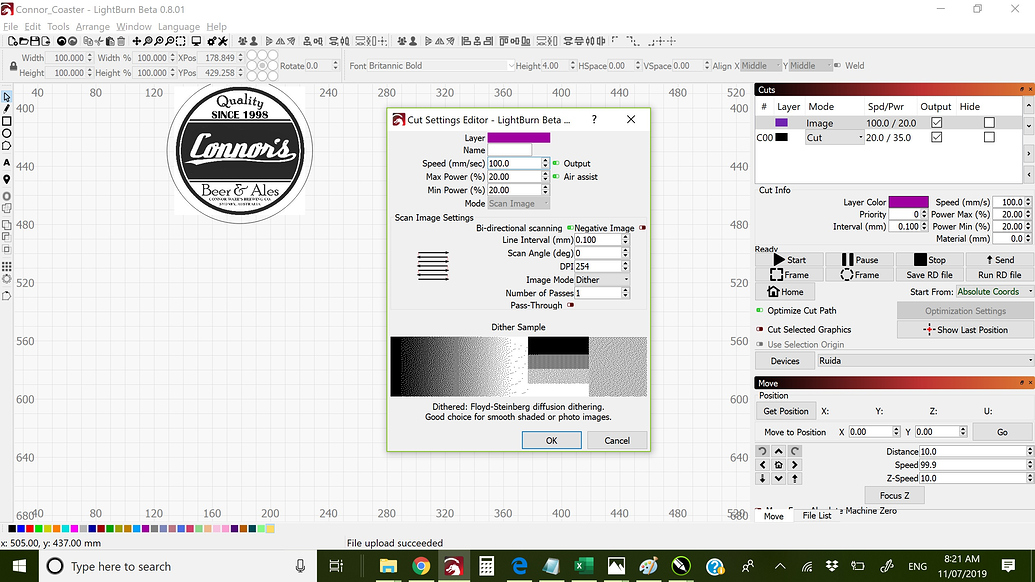Open the Language menu
This screenshot has height=582, width=1035.
pos(179,26)
